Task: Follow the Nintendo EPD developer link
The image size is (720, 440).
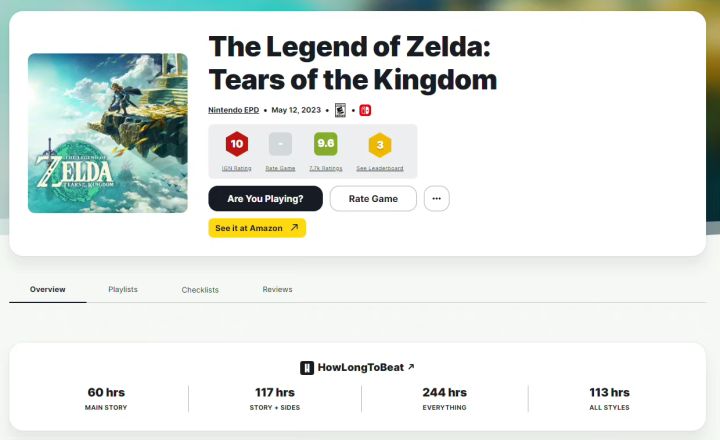Action: pos(233,110)
